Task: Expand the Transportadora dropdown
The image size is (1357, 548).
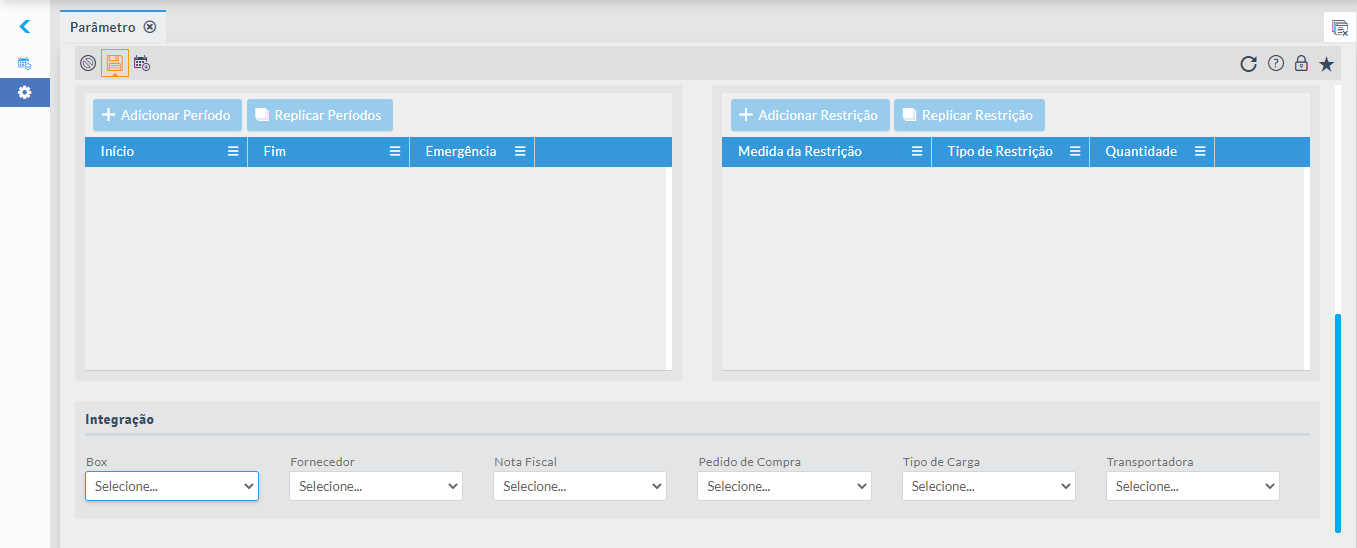Action: click(1193, 486)
